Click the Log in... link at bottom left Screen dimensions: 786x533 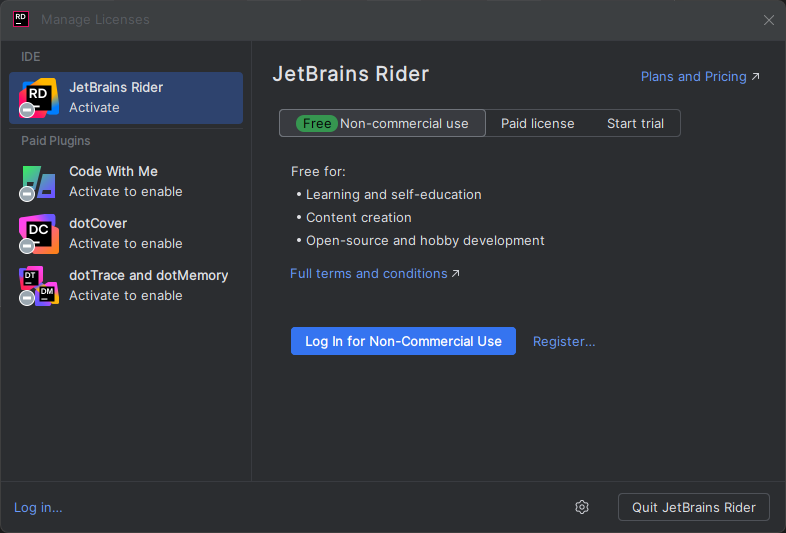click(x=38, y=507)
